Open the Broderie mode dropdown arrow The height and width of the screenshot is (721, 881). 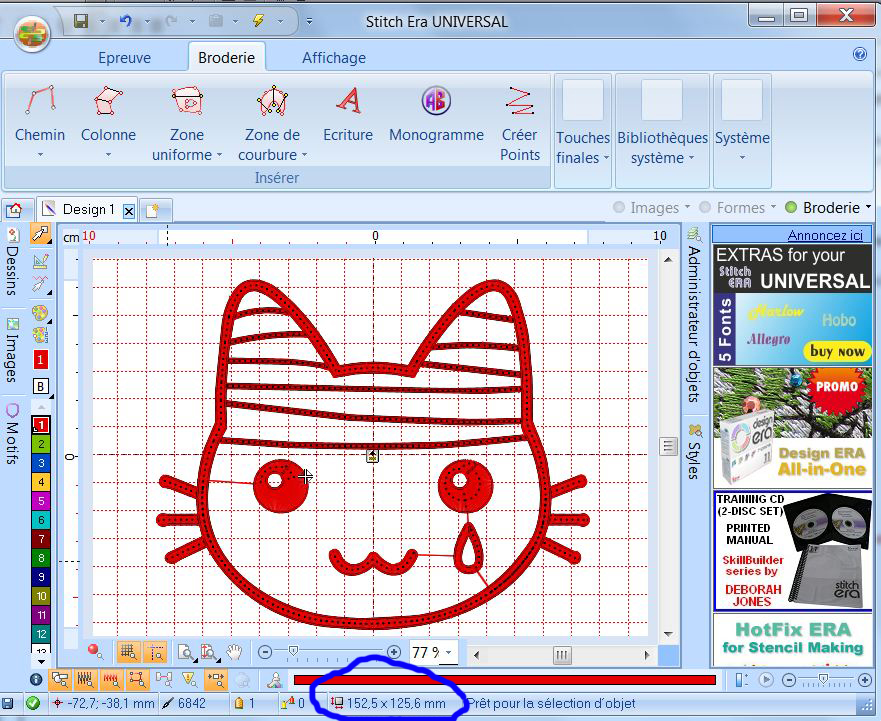tap(868, 207)
